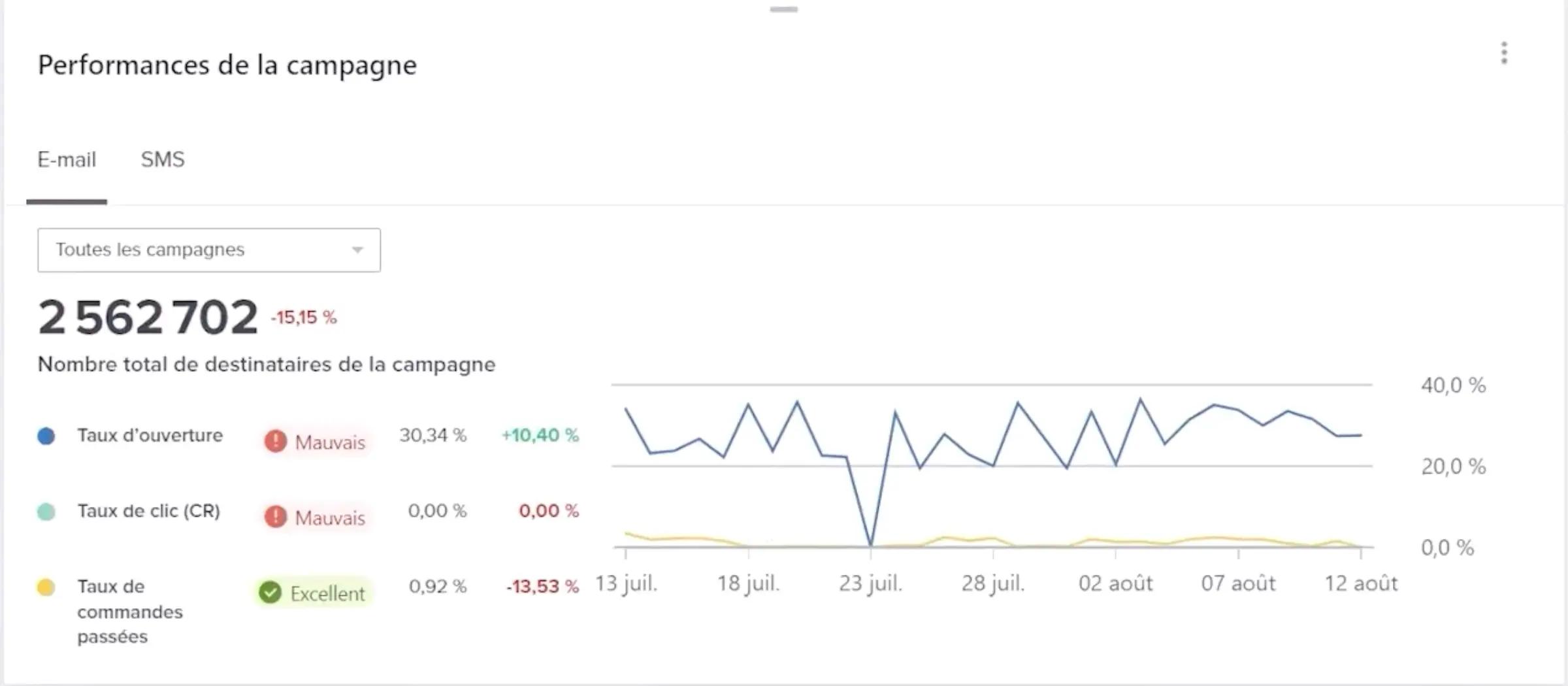
Task: Click the chart dip near 23 juil.
Action: [x=870, y=544]
